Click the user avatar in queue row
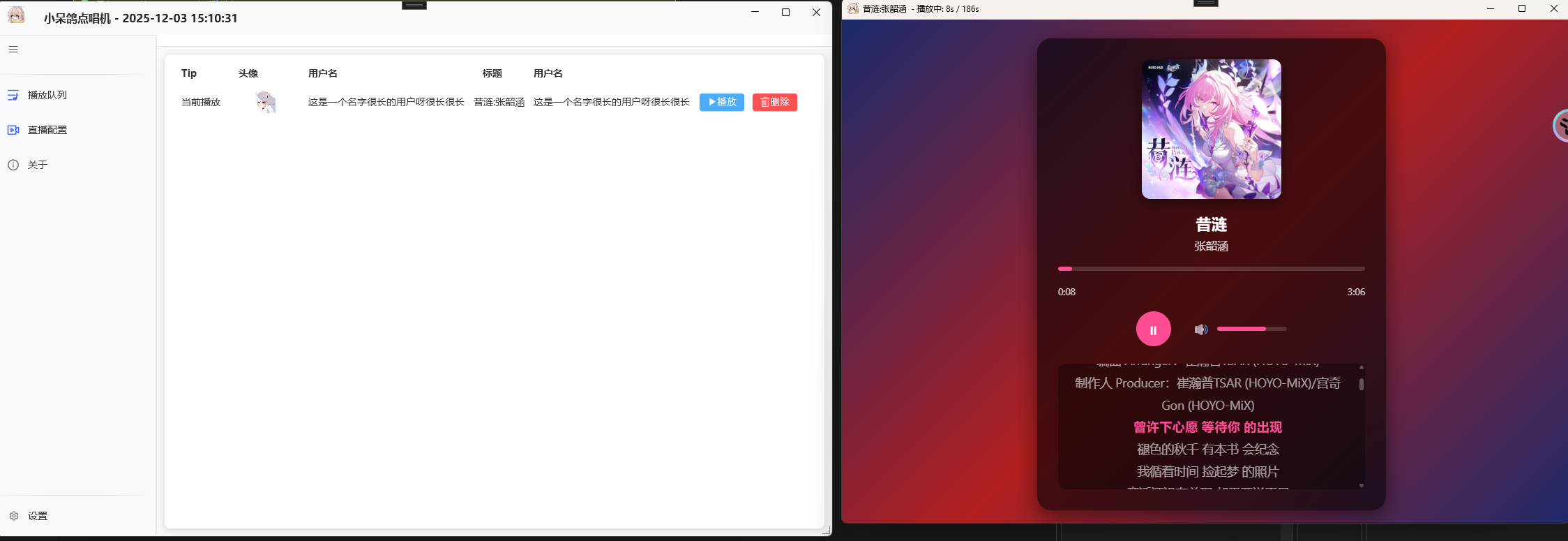The width and height of the screenshot is (1568, 541). pos(265,102)
